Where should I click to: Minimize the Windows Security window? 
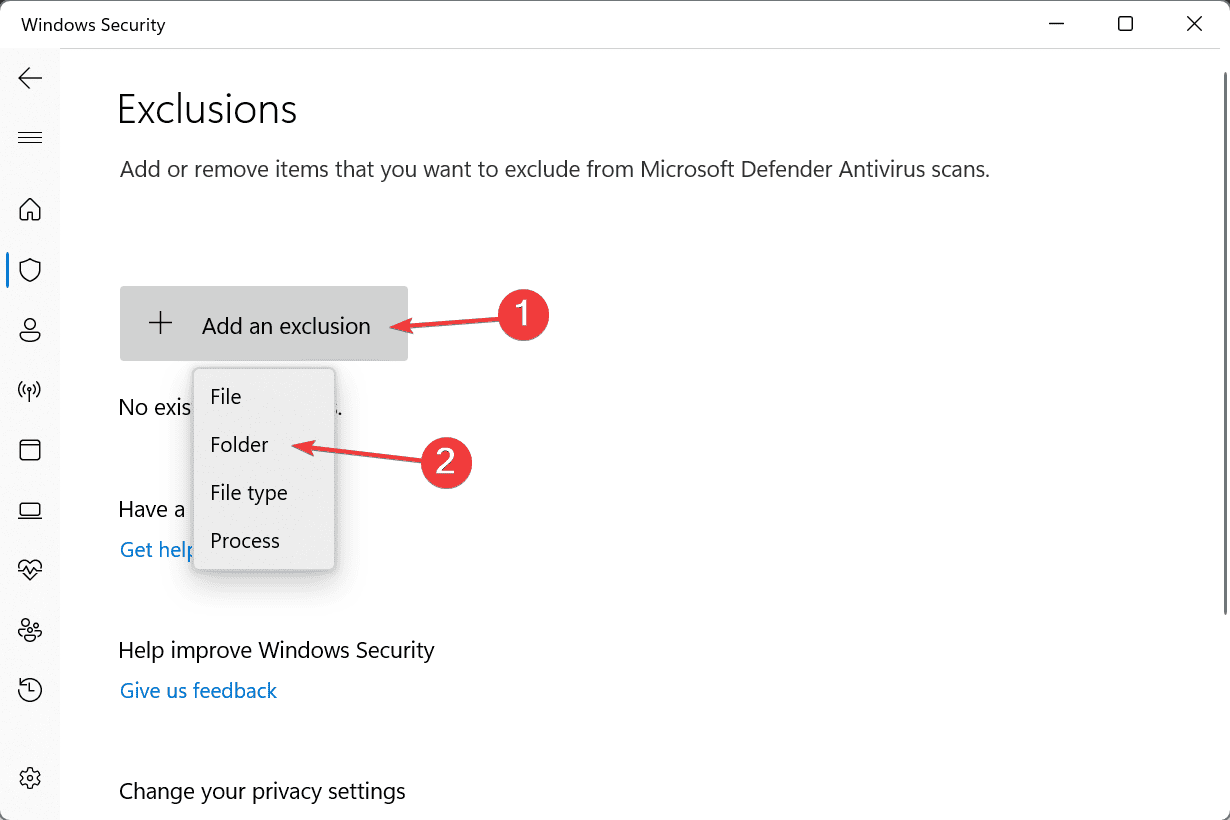click(1058, 24)
